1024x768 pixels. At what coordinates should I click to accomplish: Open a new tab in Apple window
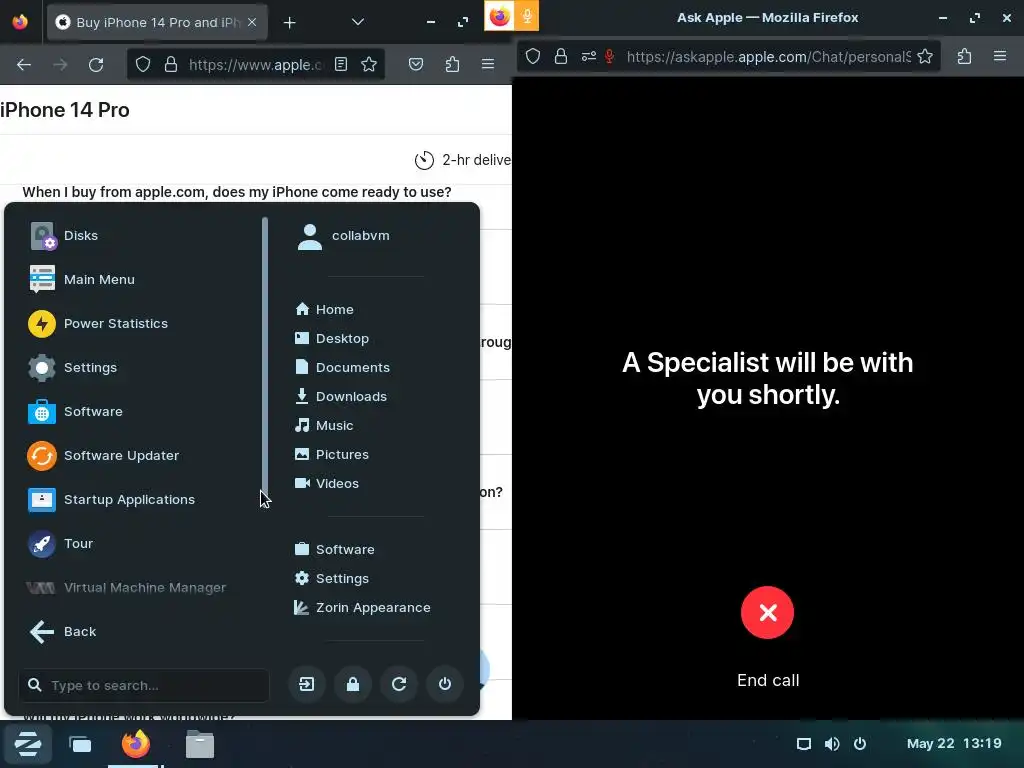click(289, 23)
